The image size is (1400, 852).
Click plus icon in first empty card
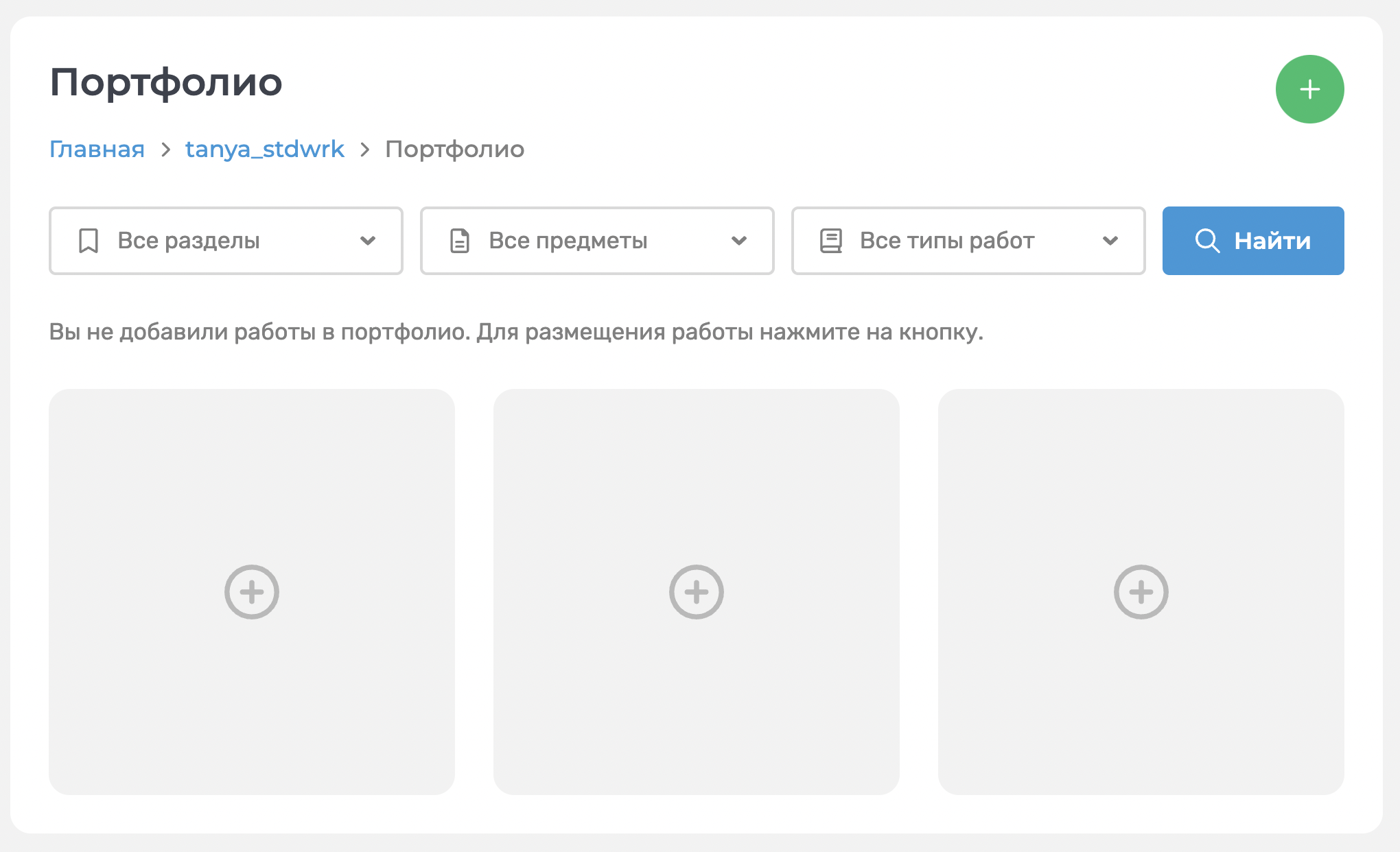point(252,592)
